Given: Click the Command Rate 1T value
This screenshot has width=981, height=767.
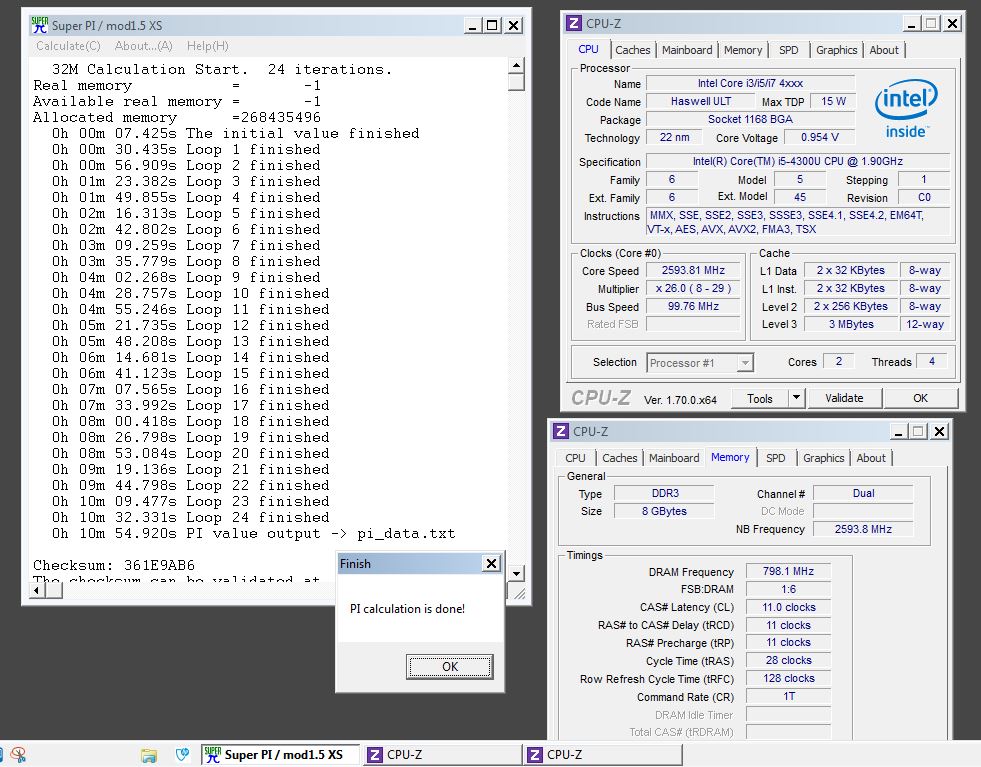Looking at the screenshot, I should (x=788, y=696).
